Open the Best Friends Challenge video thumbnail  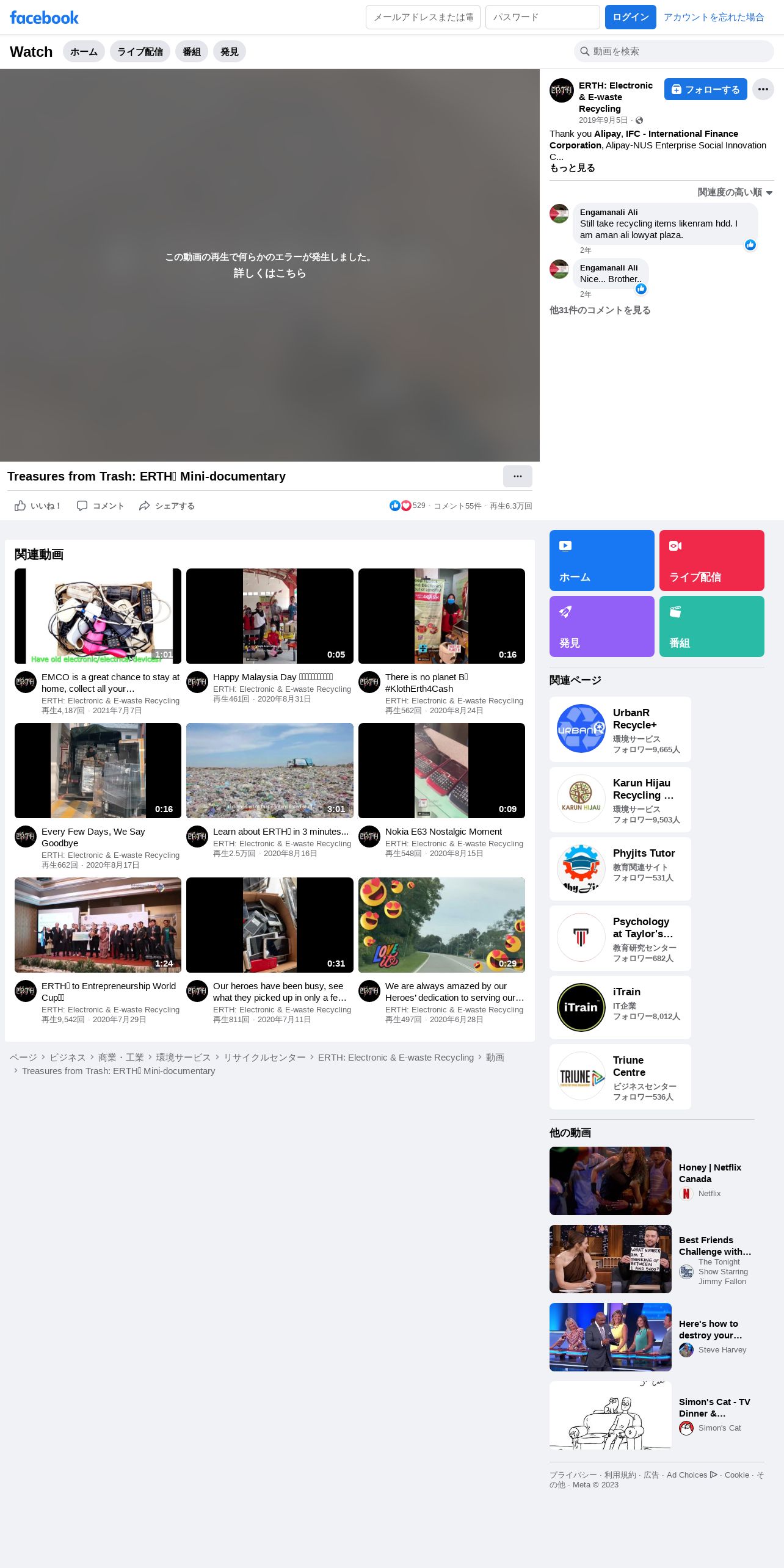tap(610, 1259)
